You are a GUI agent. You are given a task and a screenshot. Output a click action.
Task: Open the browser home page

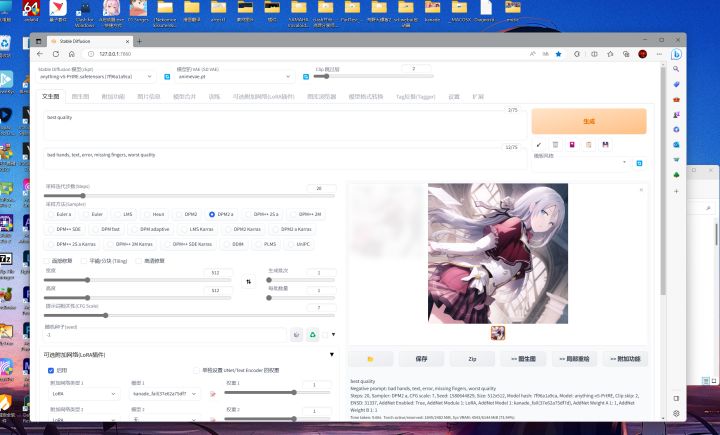click(72, 54)
